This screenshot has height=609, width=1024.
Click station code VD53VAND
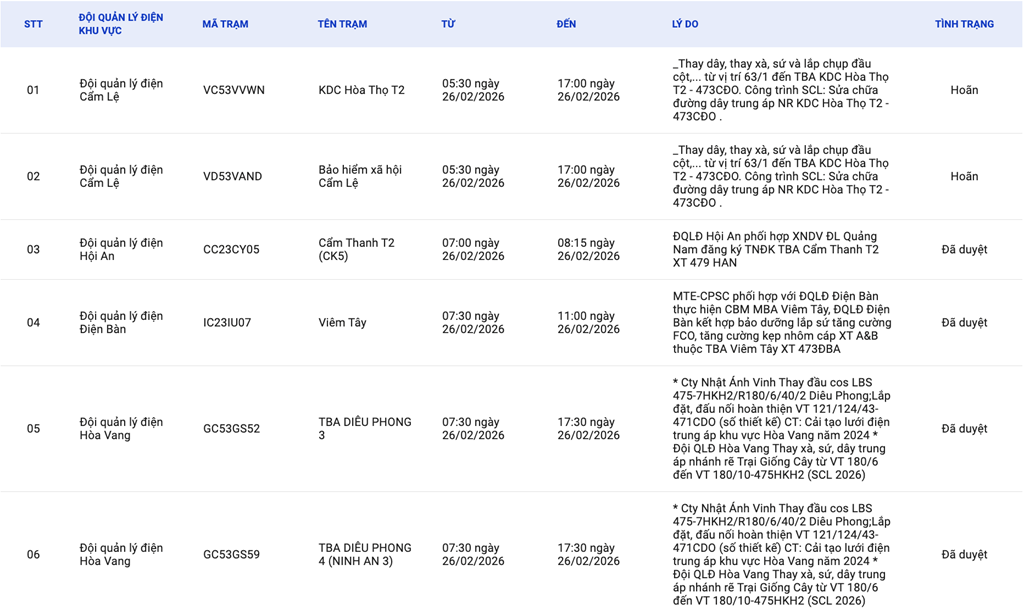click(232, 176)
